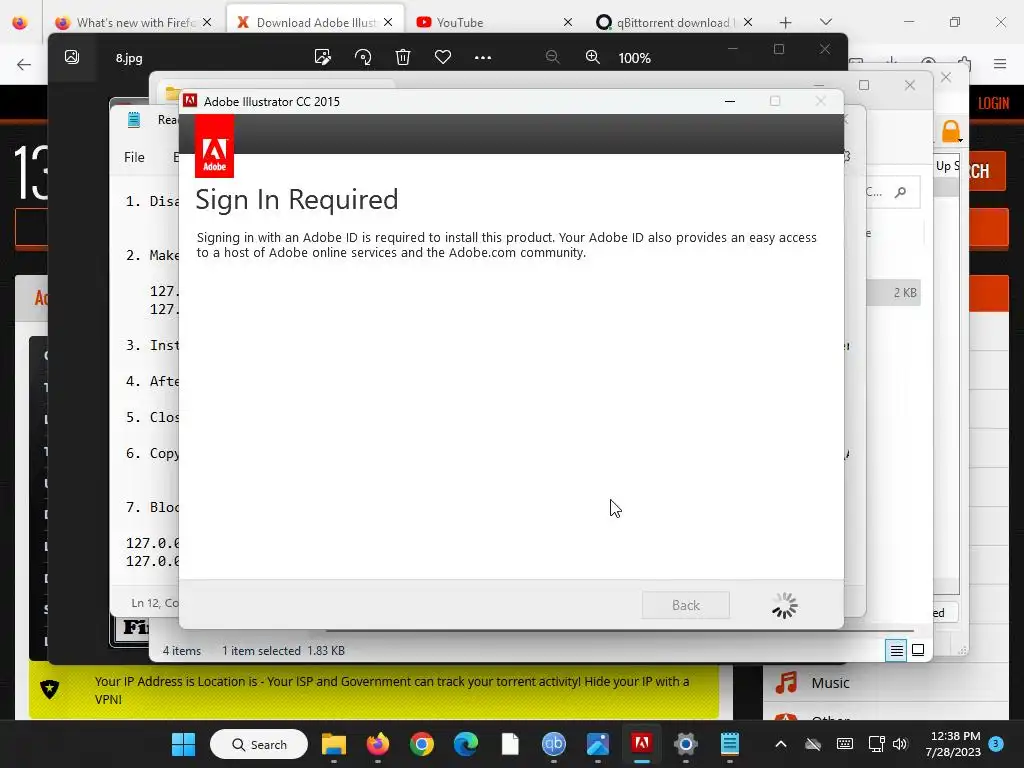This screenshot has height=768, width=1024.
Task: Click the '4 items' status text
Action: [x=182, y=650]
